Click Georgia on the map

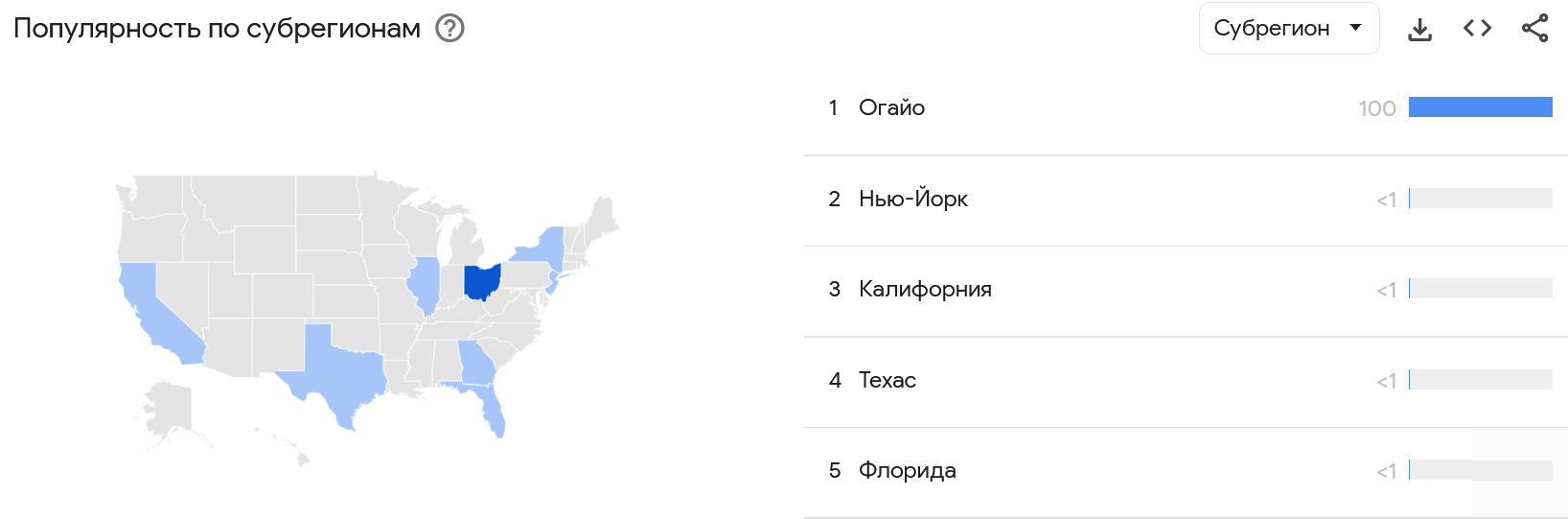(x=475, y=362)
